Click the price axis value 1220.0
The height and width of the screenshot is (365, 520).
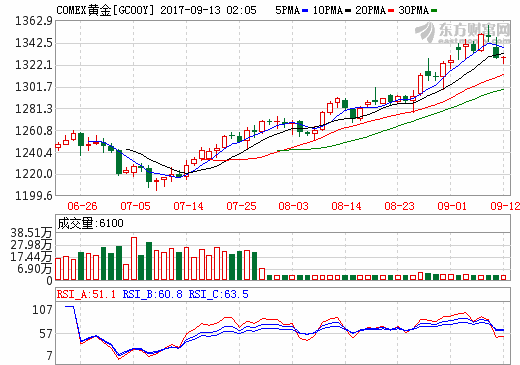point(34,174)
